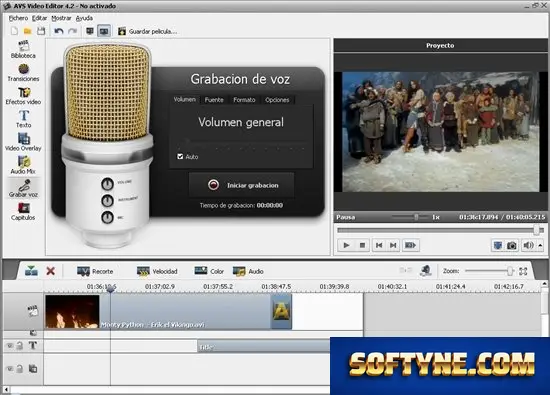Expand the volume dropdown arrow beside the speaker

[540, 245]
